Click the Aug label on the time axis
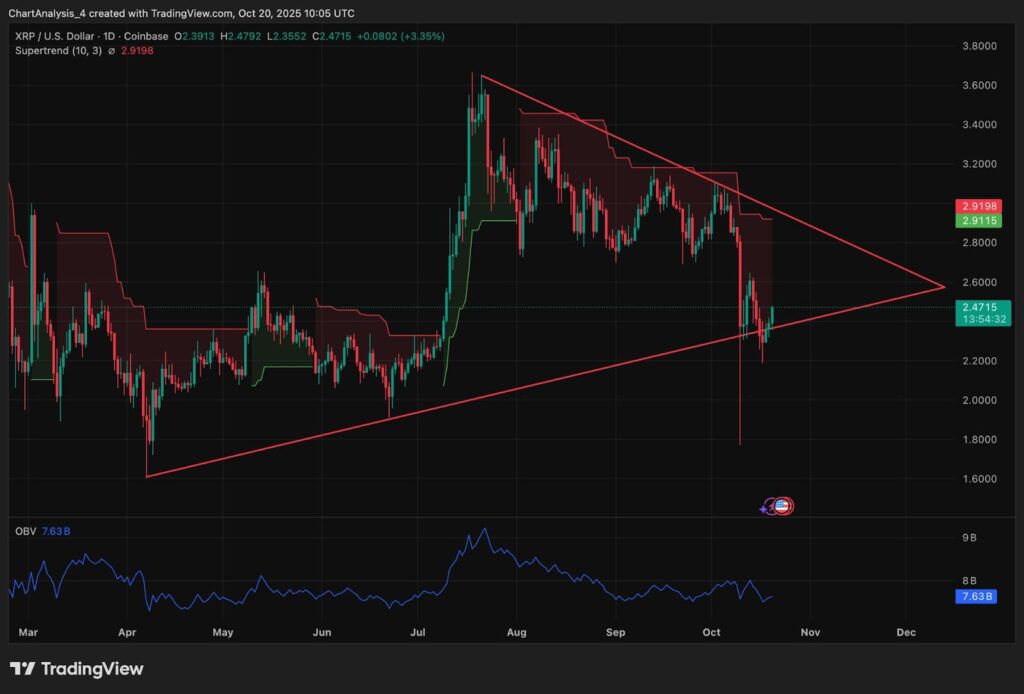 coord(517,633)
